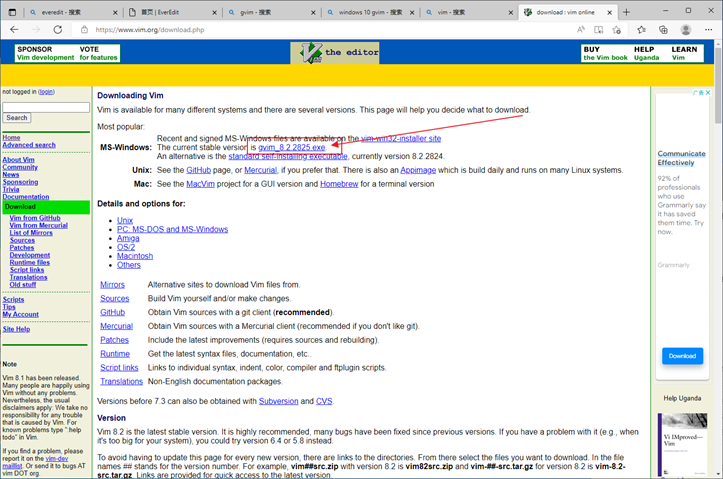Screen dimensions: 723x479
Task: Open Advanced search link
Action: [x=29, y=145]
